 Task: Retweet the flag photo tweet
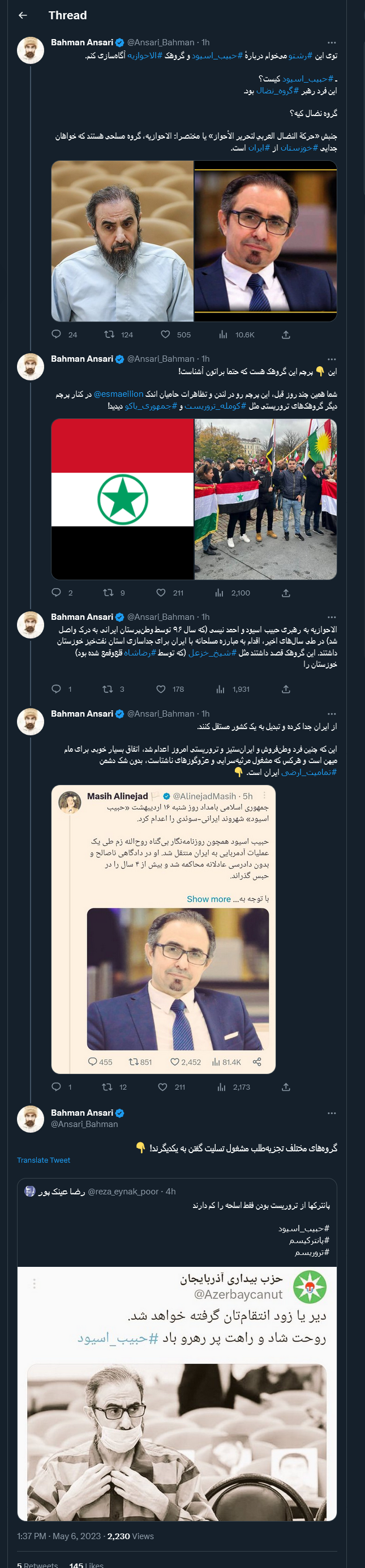(108, 593)
